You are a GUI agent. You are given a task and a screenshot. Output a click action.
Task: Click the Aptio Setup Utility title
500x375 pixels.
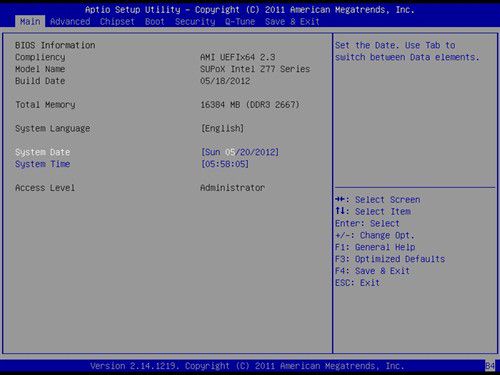[x=250, y=10]
